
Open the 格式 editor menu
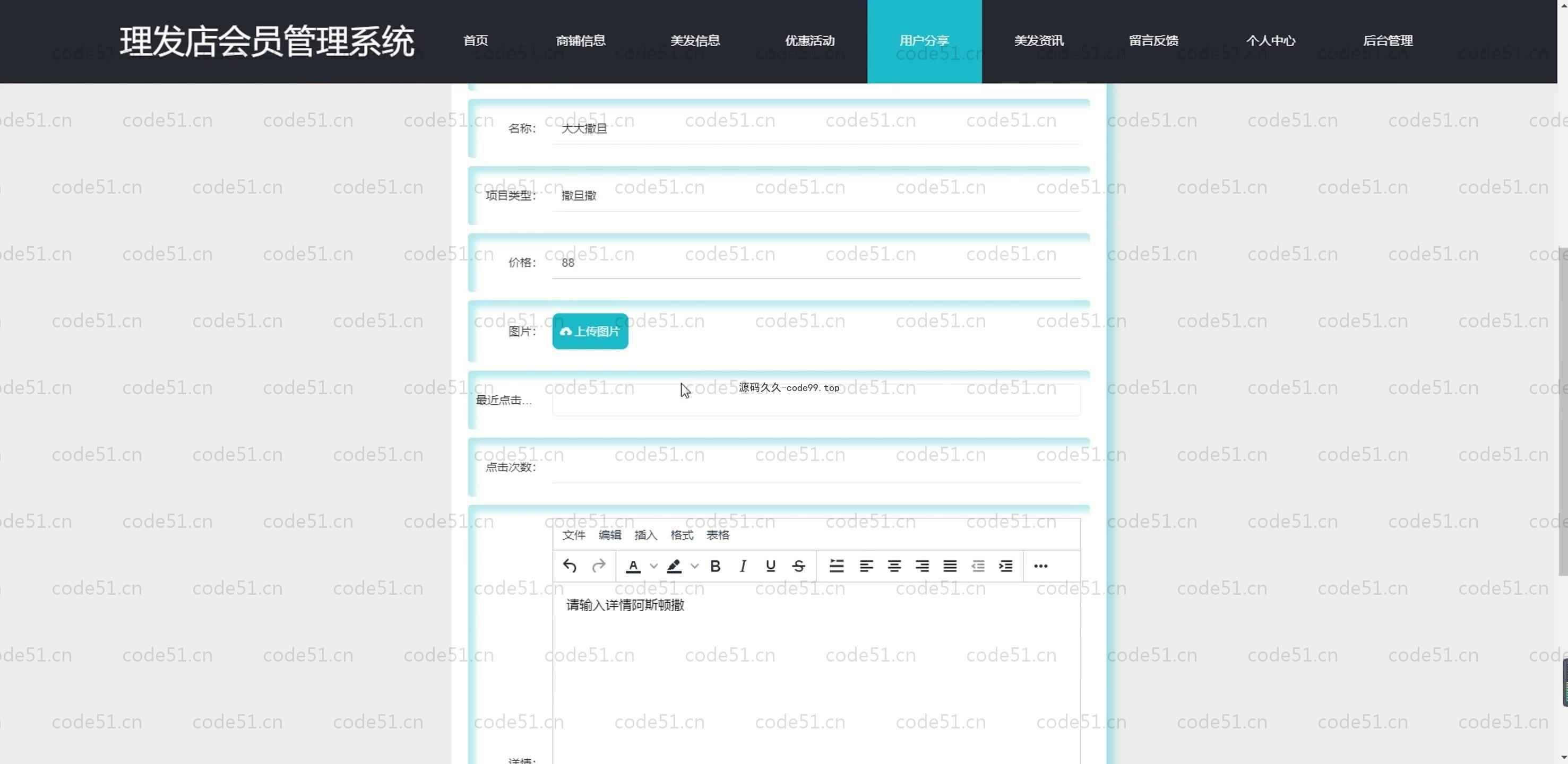click(x=682, y=535)
